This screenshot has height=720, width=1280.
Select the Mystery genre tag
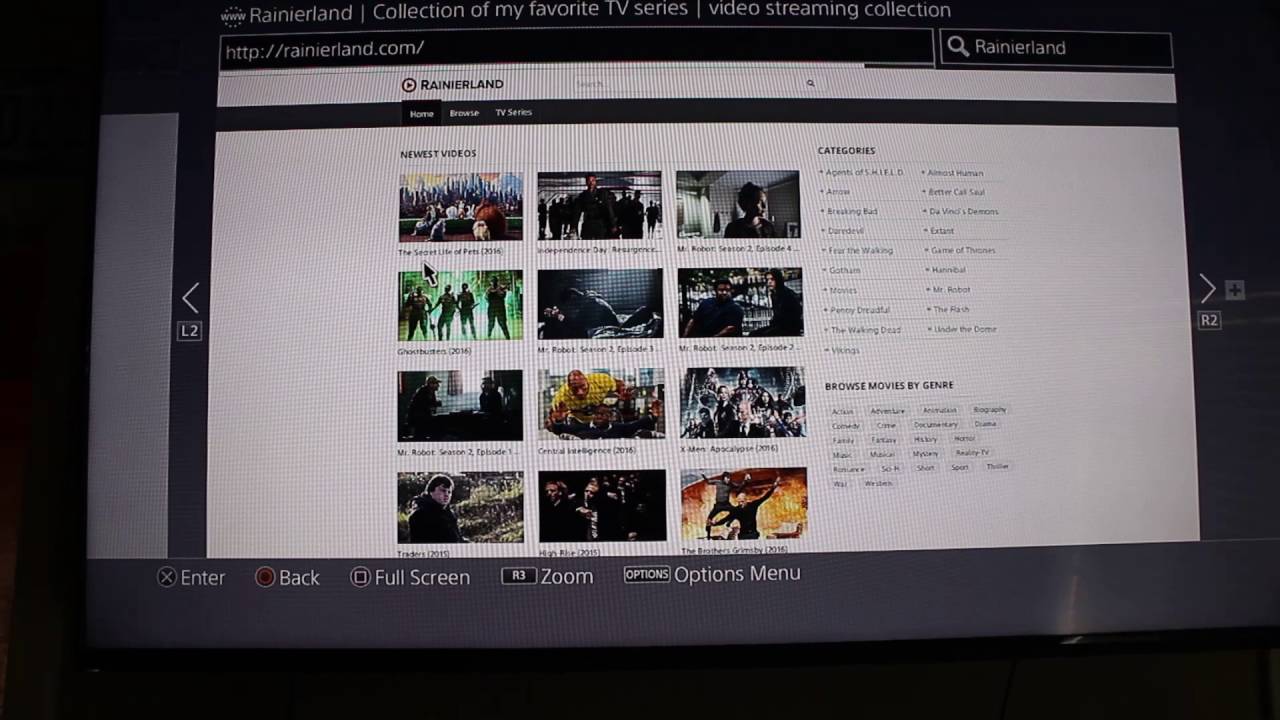[x=925, y=454]
